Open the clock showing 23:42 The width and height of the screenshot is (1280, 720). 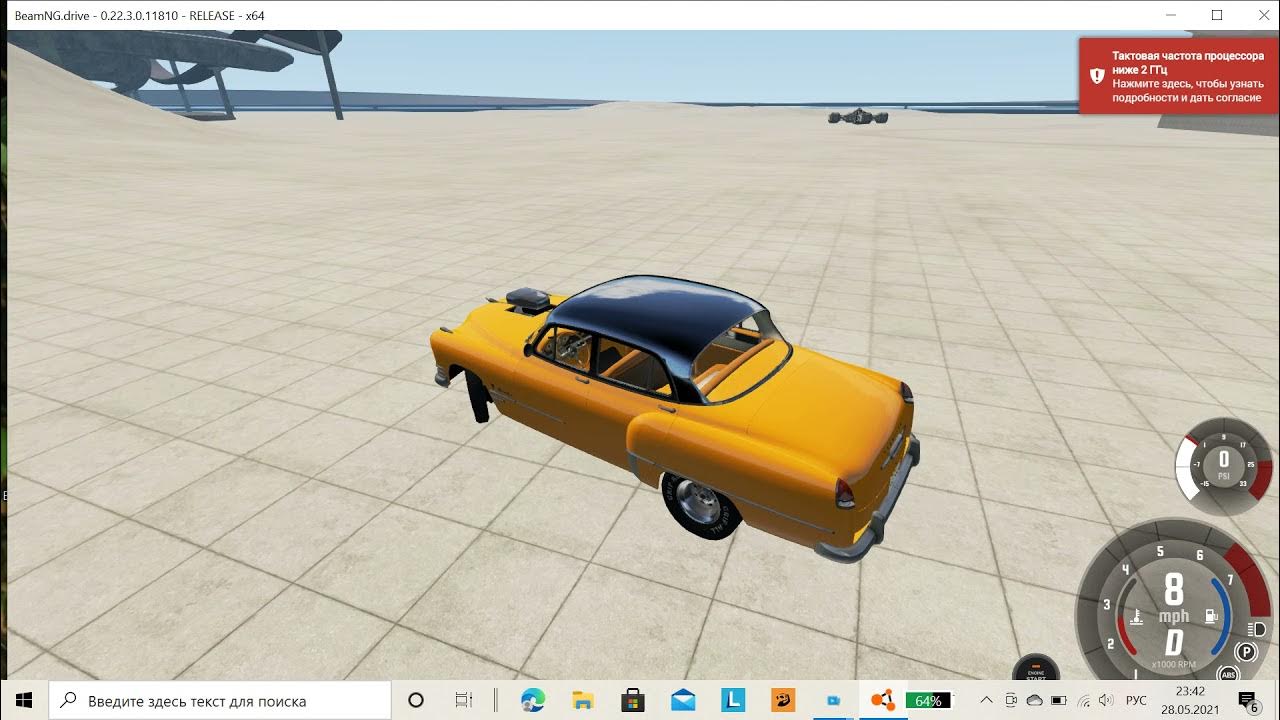pyautogui.click(x=1190, y=700)
